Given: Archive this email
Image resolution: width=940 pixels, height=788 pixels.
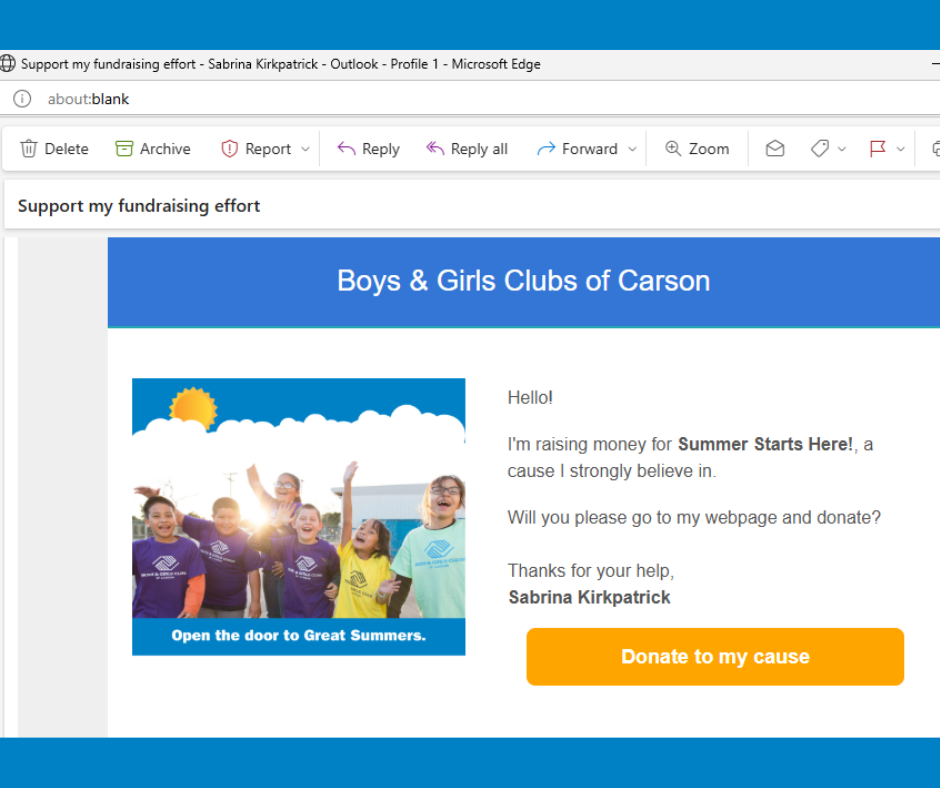Looking at the screenshot, I should (153, 148).
